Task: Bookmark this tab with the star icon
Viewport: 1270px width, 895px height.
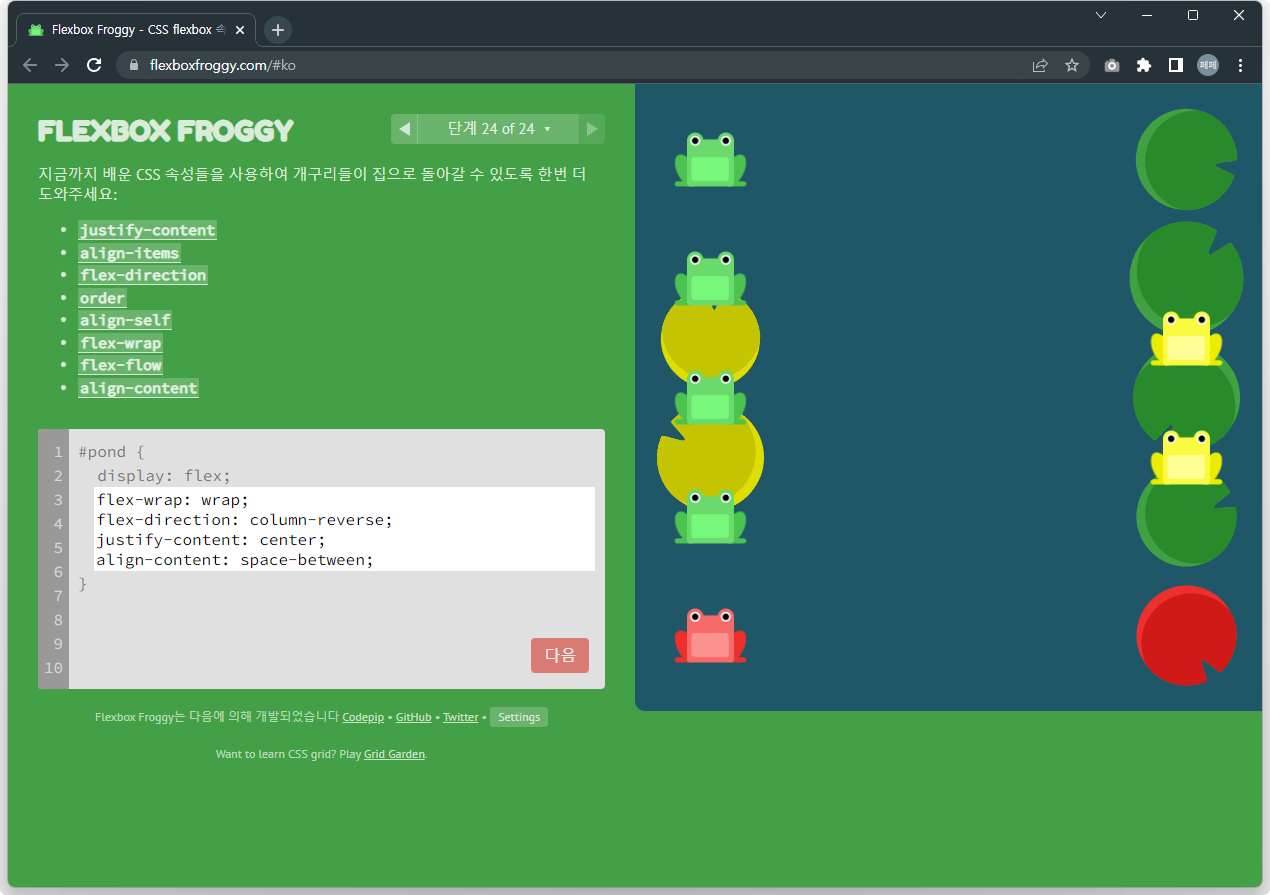Action: point(1072,65)
